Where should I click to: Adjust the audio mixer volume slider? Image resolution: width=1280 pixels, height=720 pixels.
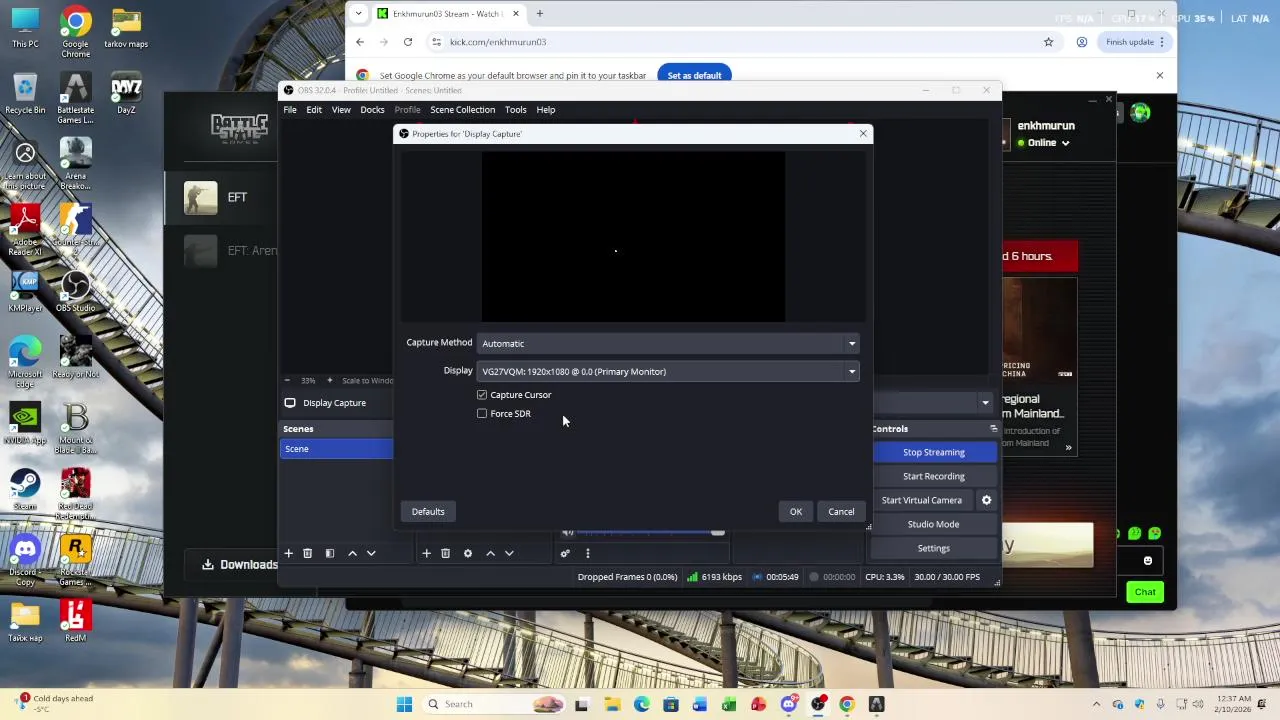(718, 532)
